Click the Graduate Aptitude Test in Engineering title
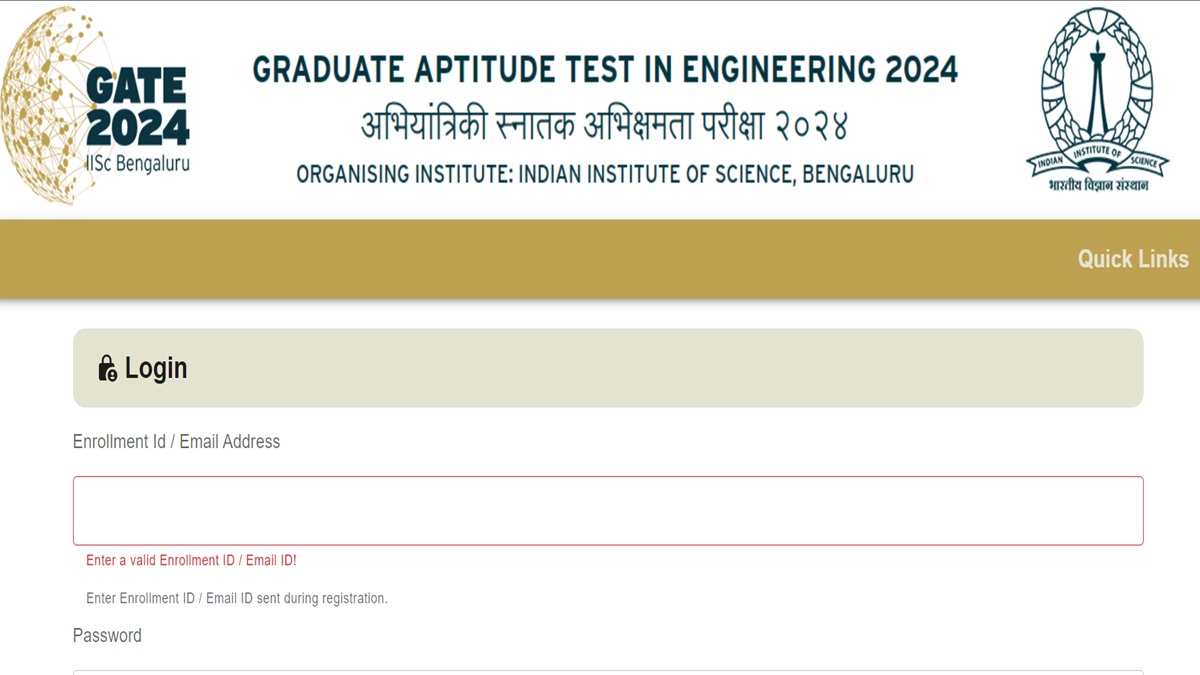Screen dimensions: 1200x675 coord(605,70)
